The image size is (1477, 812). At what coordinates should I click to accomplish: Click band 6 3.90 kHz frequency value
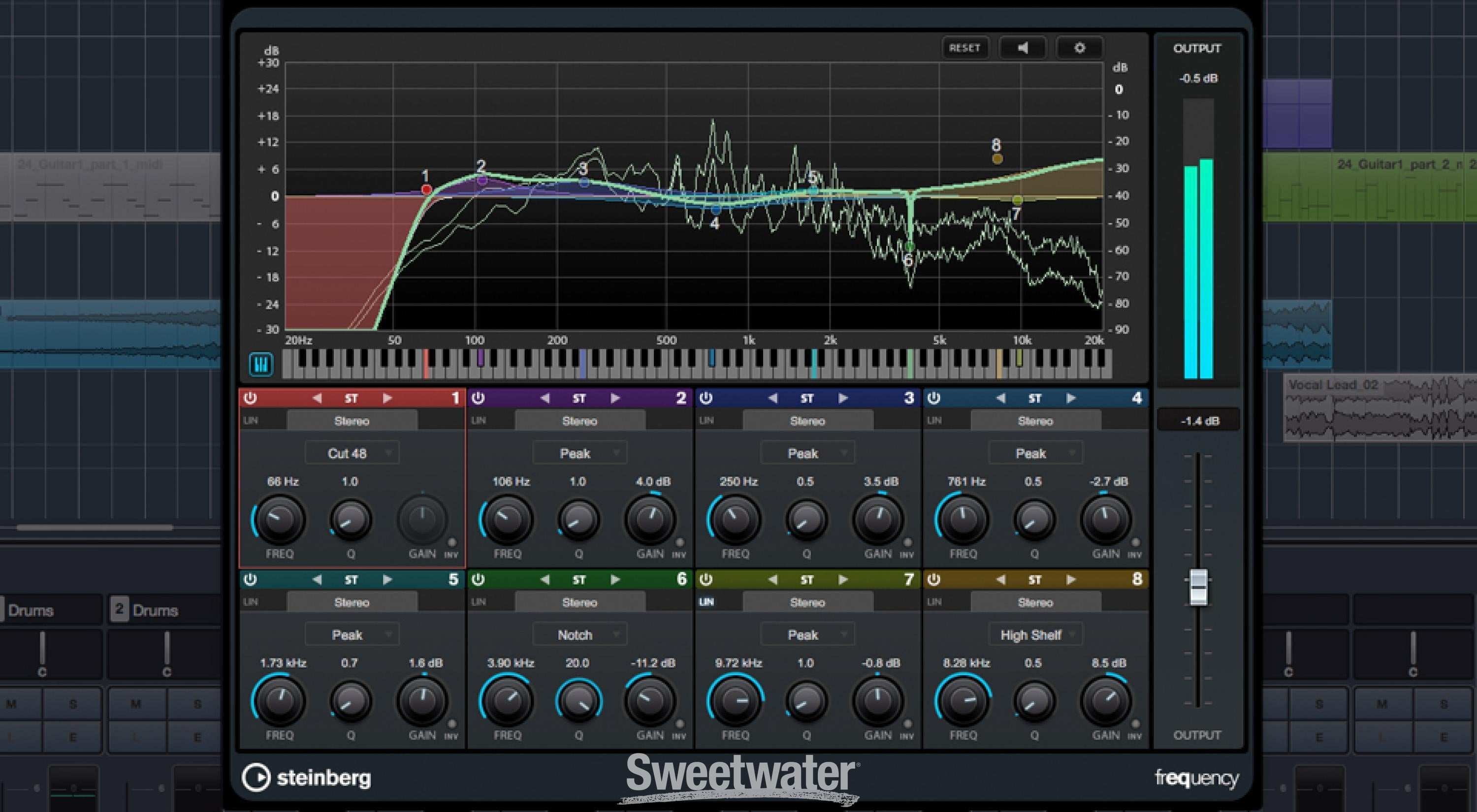tap(510, 663)
